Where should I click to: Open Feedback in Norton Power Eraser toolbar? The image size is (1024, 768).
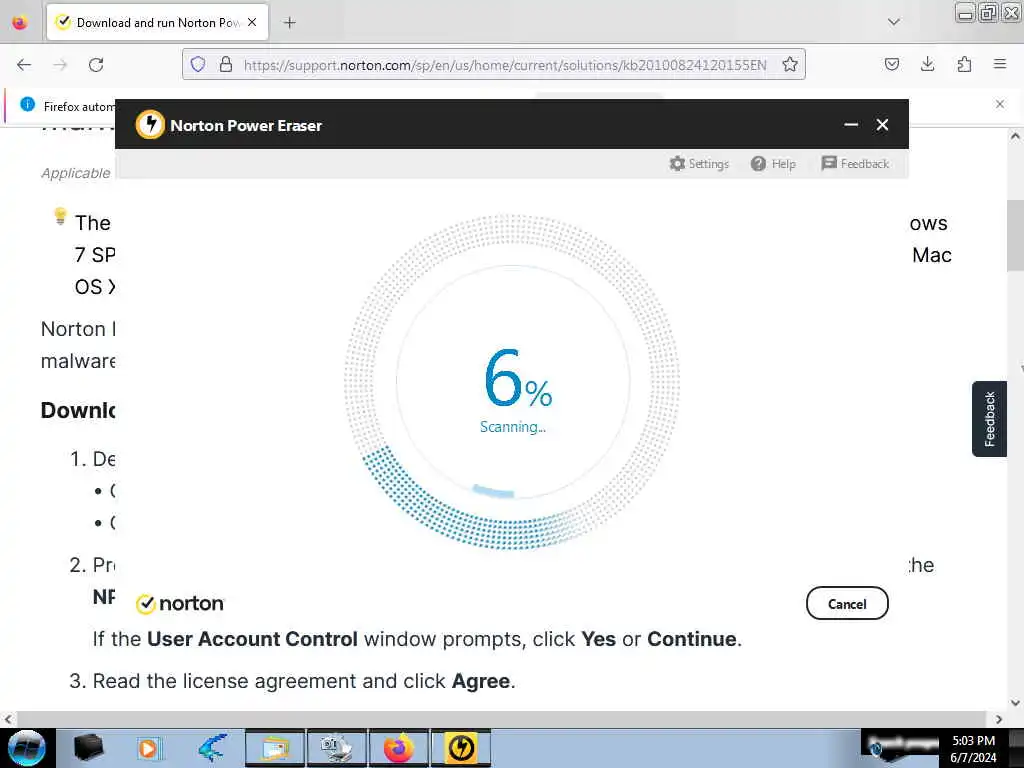click(855, 163)
